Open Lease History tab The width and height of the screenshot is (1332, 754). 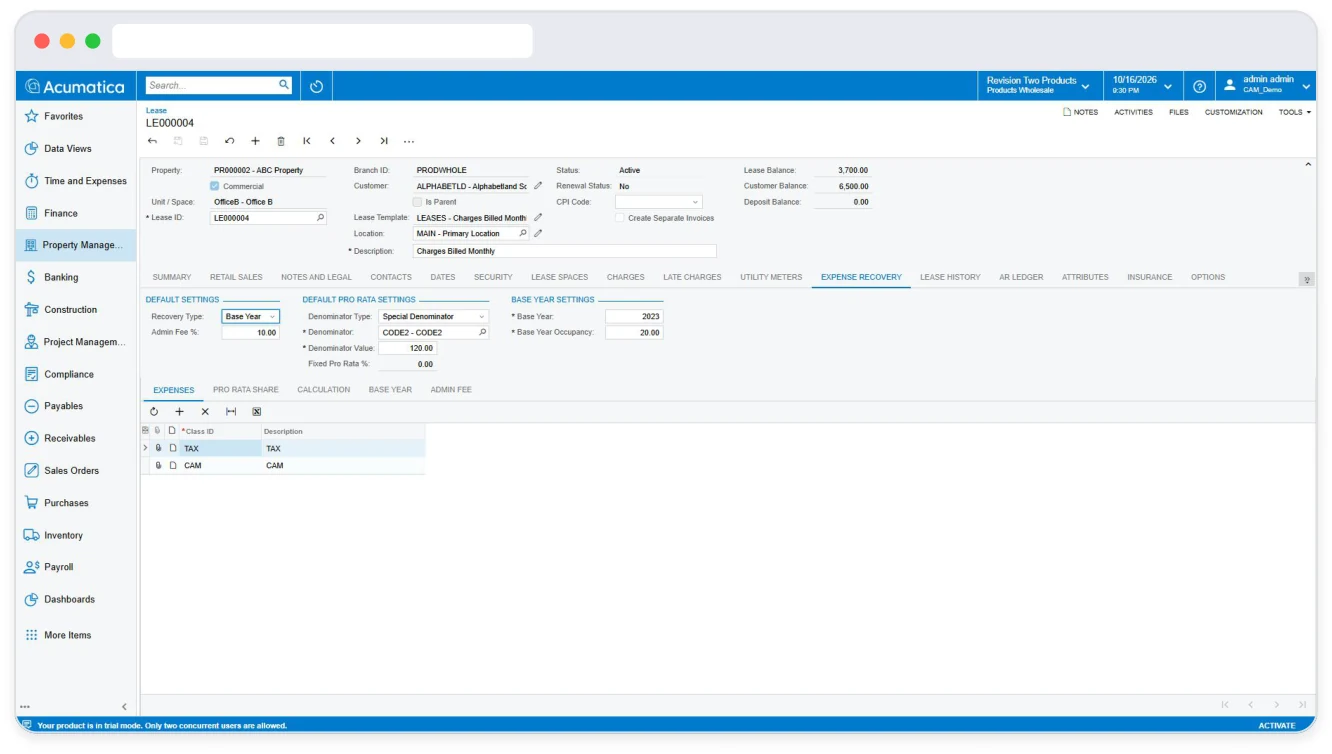[950, 277]
